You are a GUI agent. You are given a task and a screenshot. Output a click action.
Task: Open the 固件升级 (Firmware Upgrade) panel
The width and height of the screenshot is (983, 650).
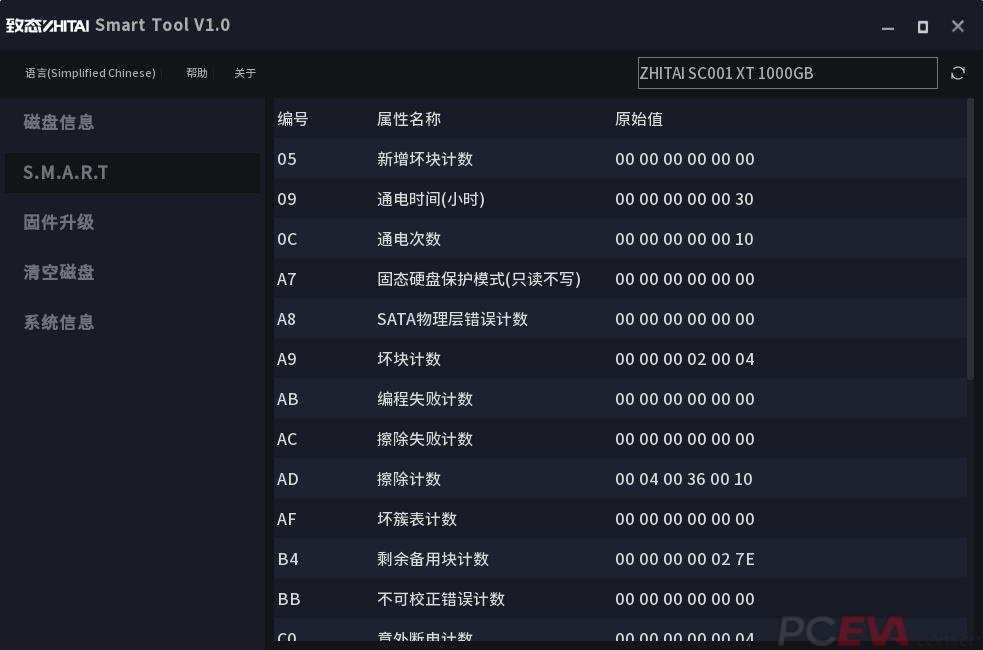pos(59,222)
